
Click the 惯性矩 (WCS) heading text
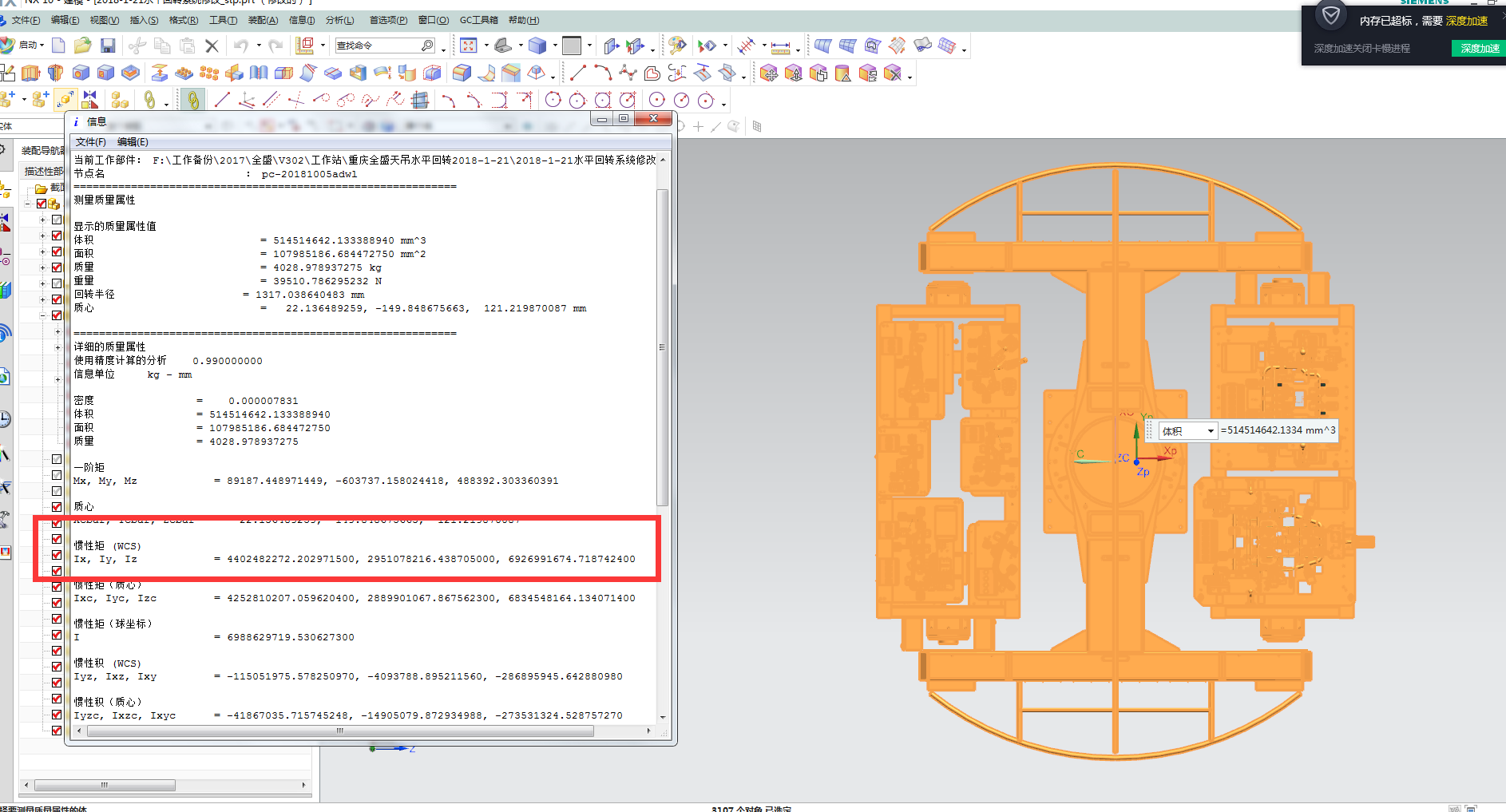pyautogui.click(x=107, y=546)
